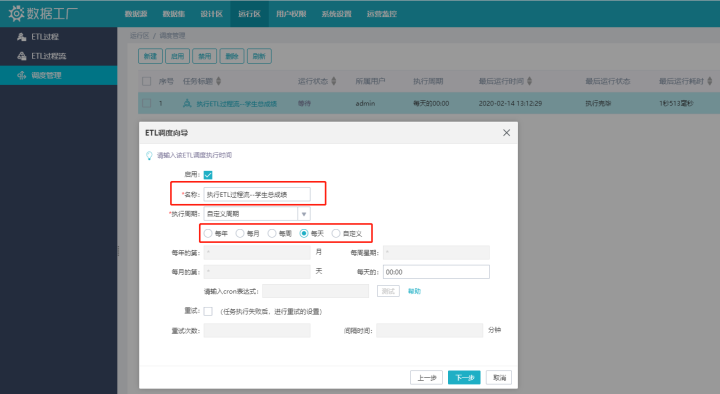
Task: Click the ETL过程流 sidebar icon
Action: point(22,56)
